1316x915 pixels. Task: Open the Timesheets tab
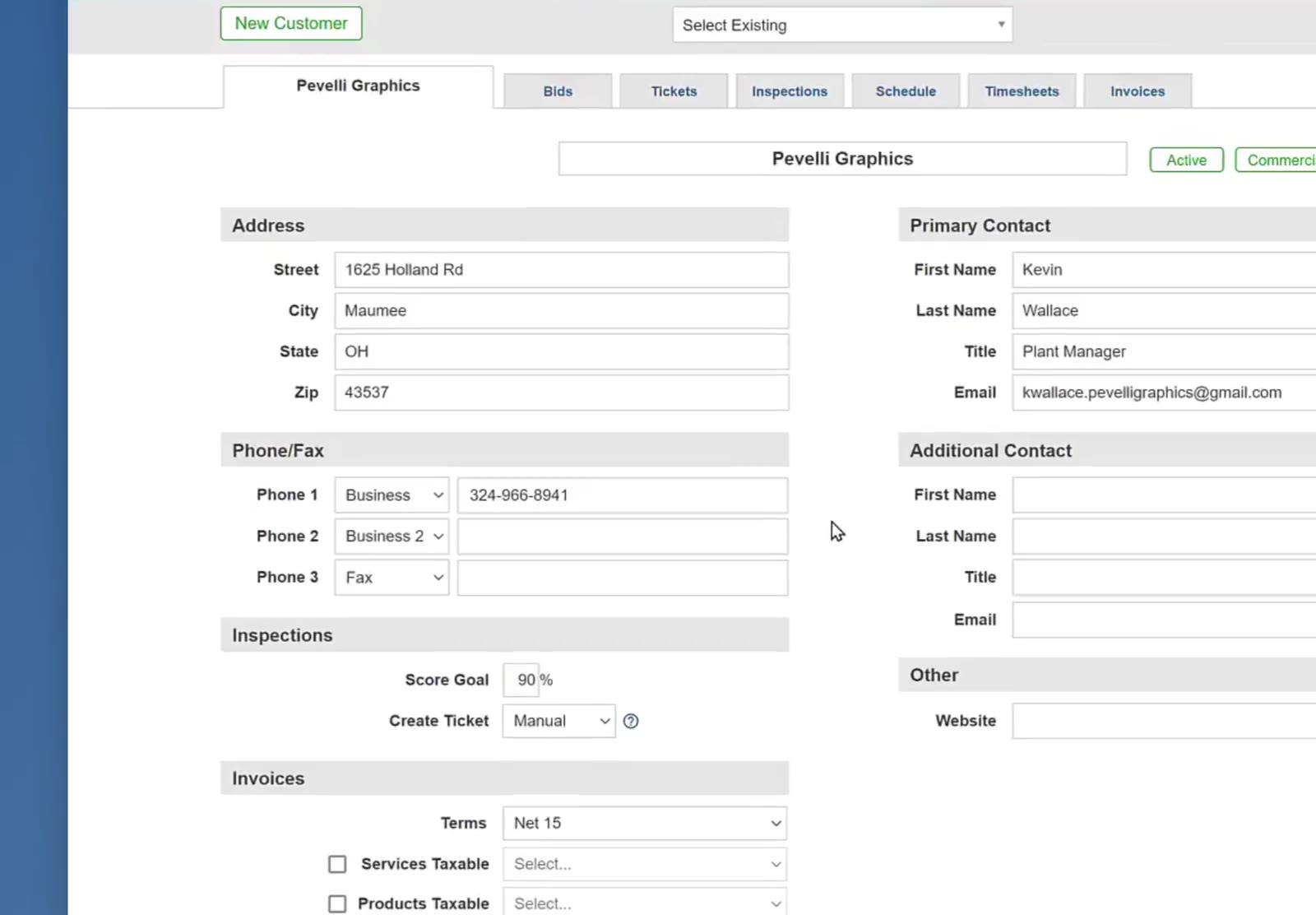(x=1022, y=91)
